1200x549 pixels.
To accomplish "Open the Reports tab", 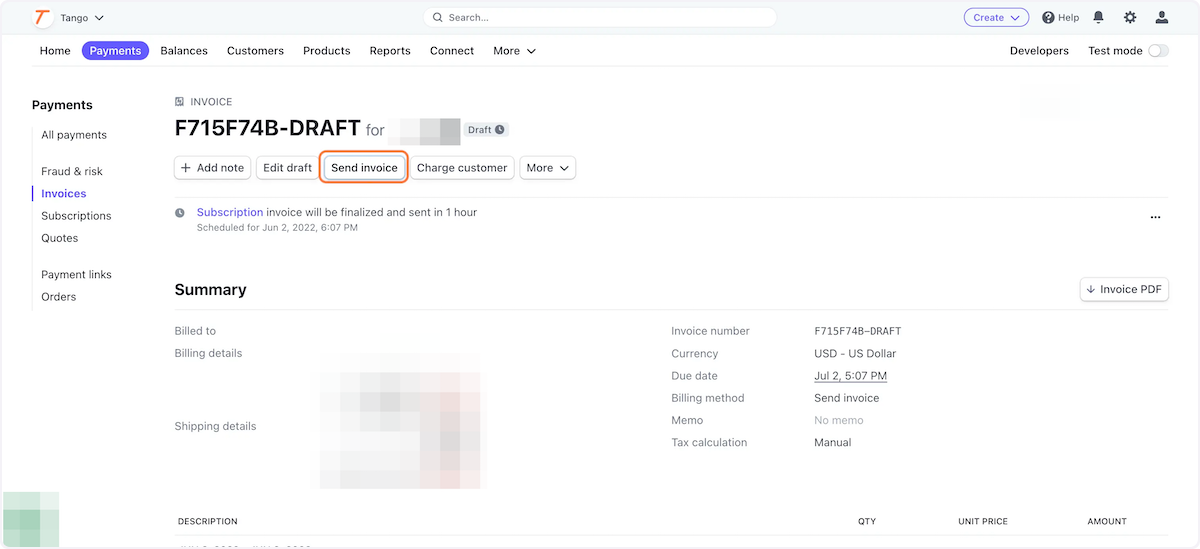I will pos(390,51).
